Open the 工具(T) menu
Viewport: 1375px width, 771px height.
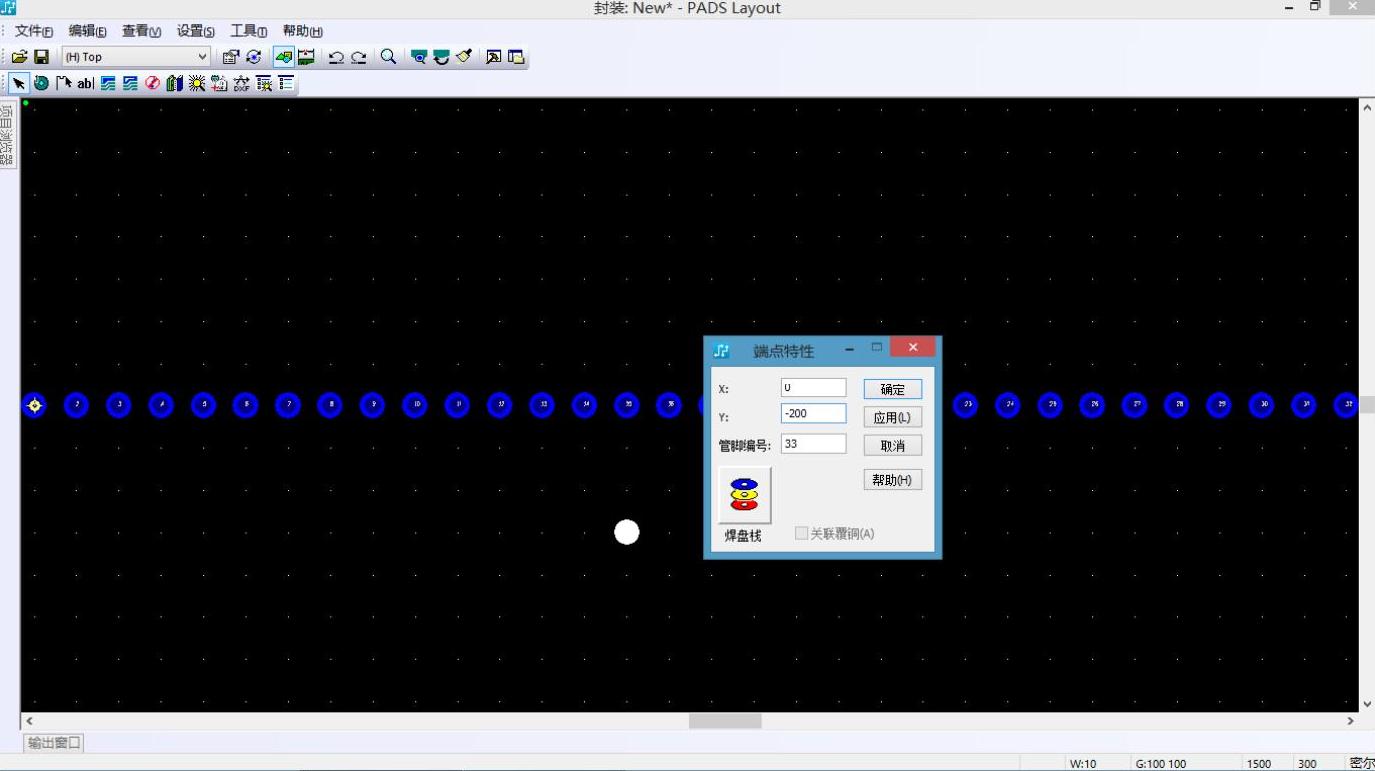[248, 31]
